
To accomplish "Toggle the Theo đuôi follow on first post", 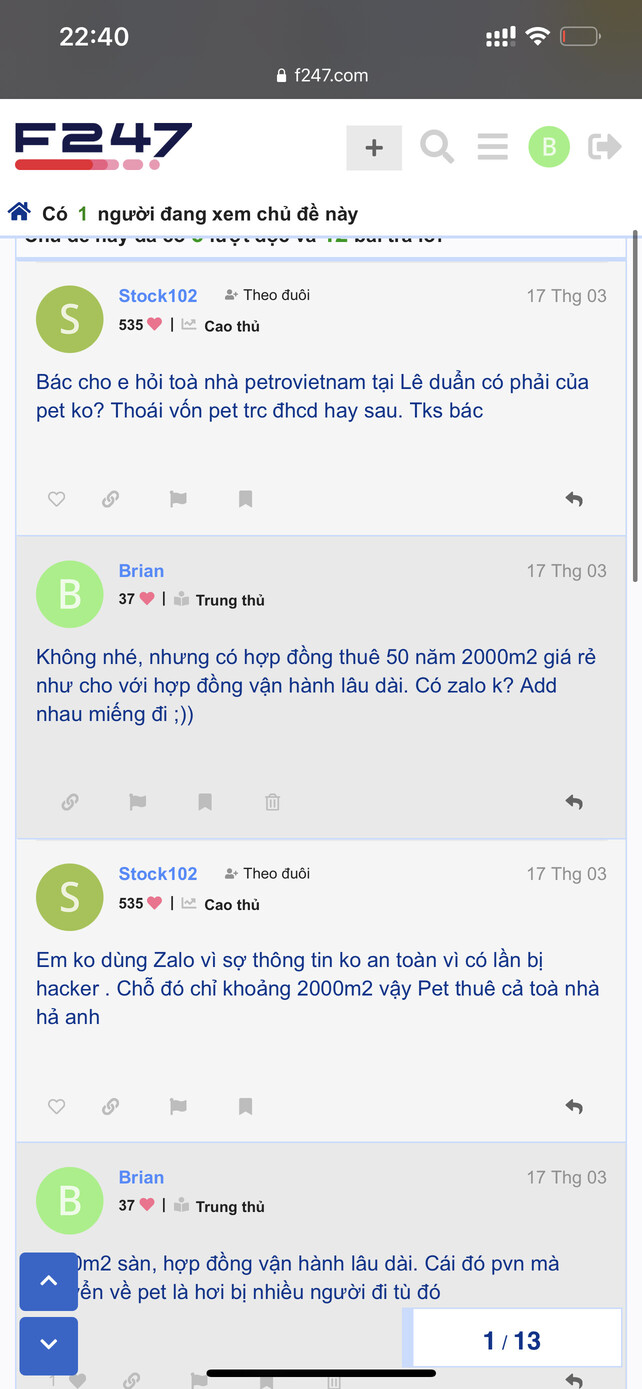I will click(x=267, y=295).
